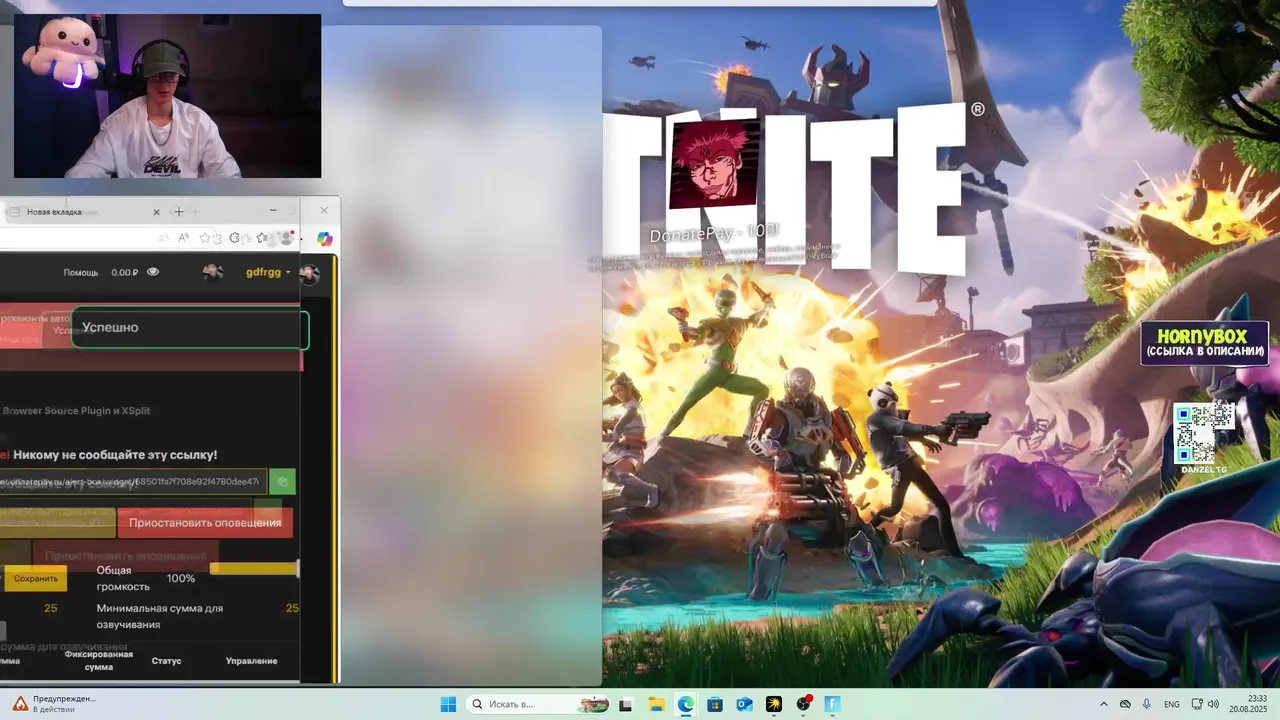1280x720 pixels.
Task: Click Минимальная сумма для озвучивания label
Action: [159, 616]
